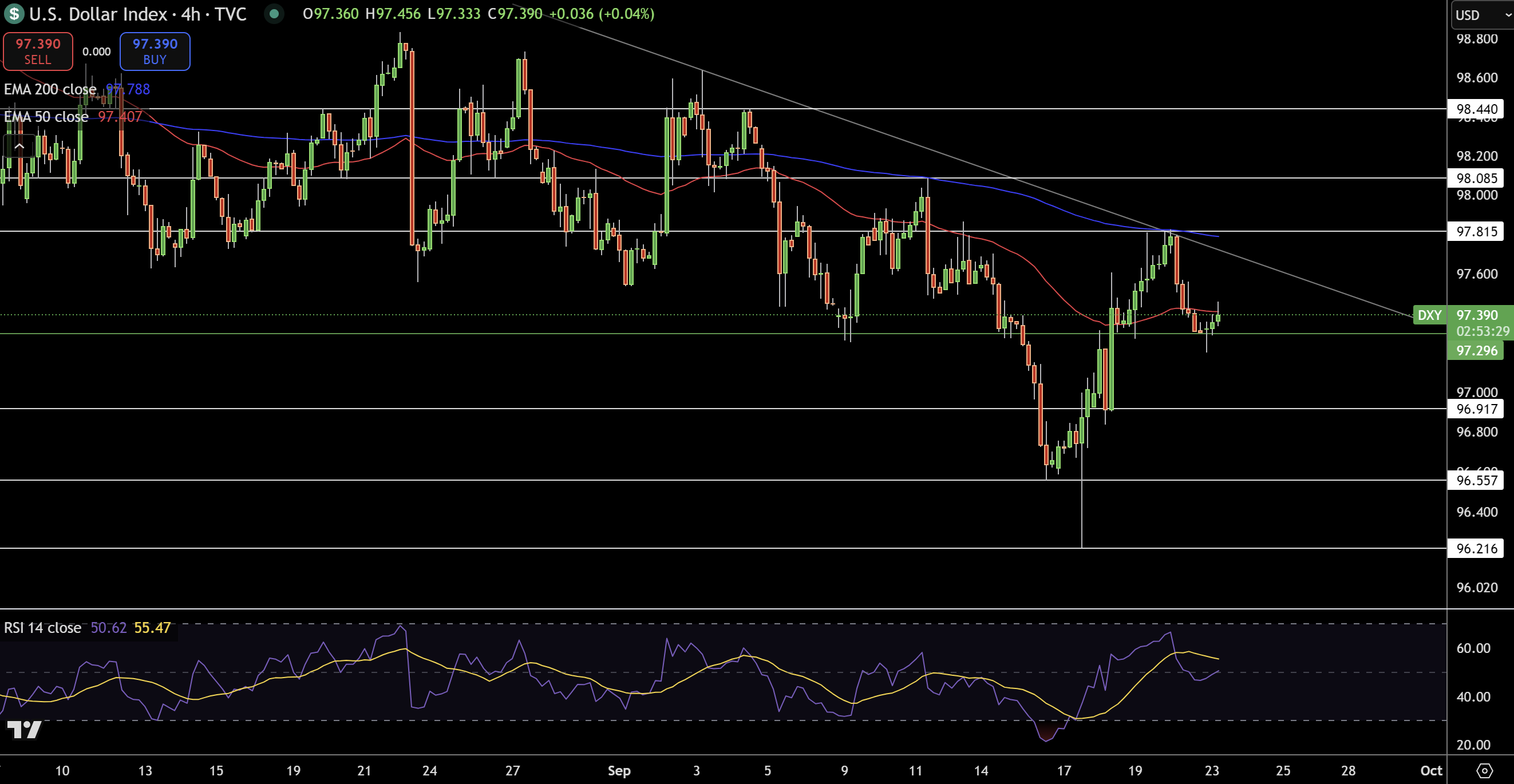The height and width of the screenshot is (784, 1514).
Task: Open the USD currency dropdown
Action: pyautogui.click(x=1483, y=15)
